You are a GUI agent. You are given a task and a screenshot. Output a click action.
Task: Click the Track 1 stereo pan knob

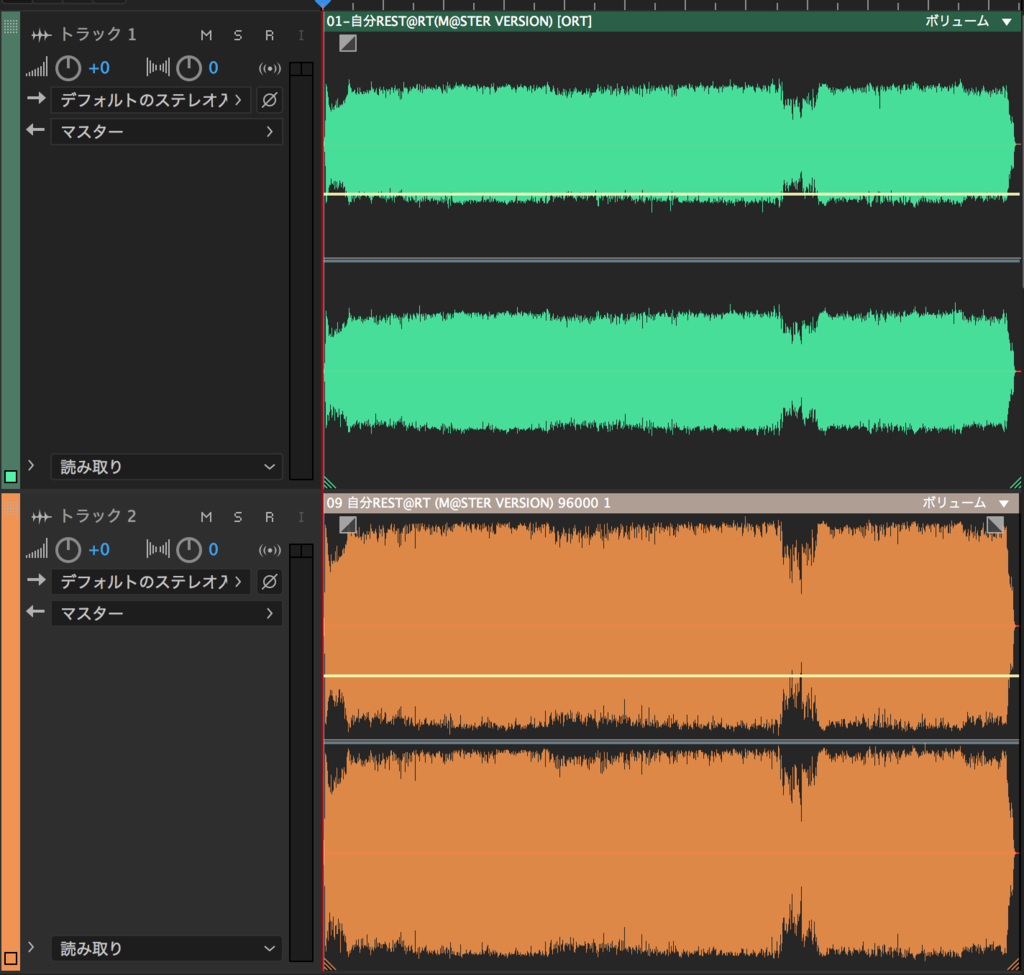189,68
